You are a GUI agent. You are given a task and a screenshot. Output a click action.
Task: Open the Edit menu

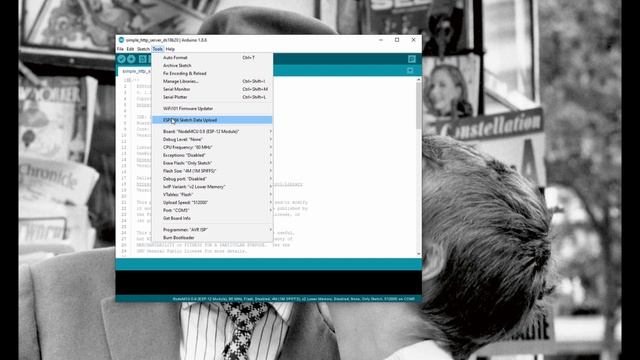click(130, 49)
